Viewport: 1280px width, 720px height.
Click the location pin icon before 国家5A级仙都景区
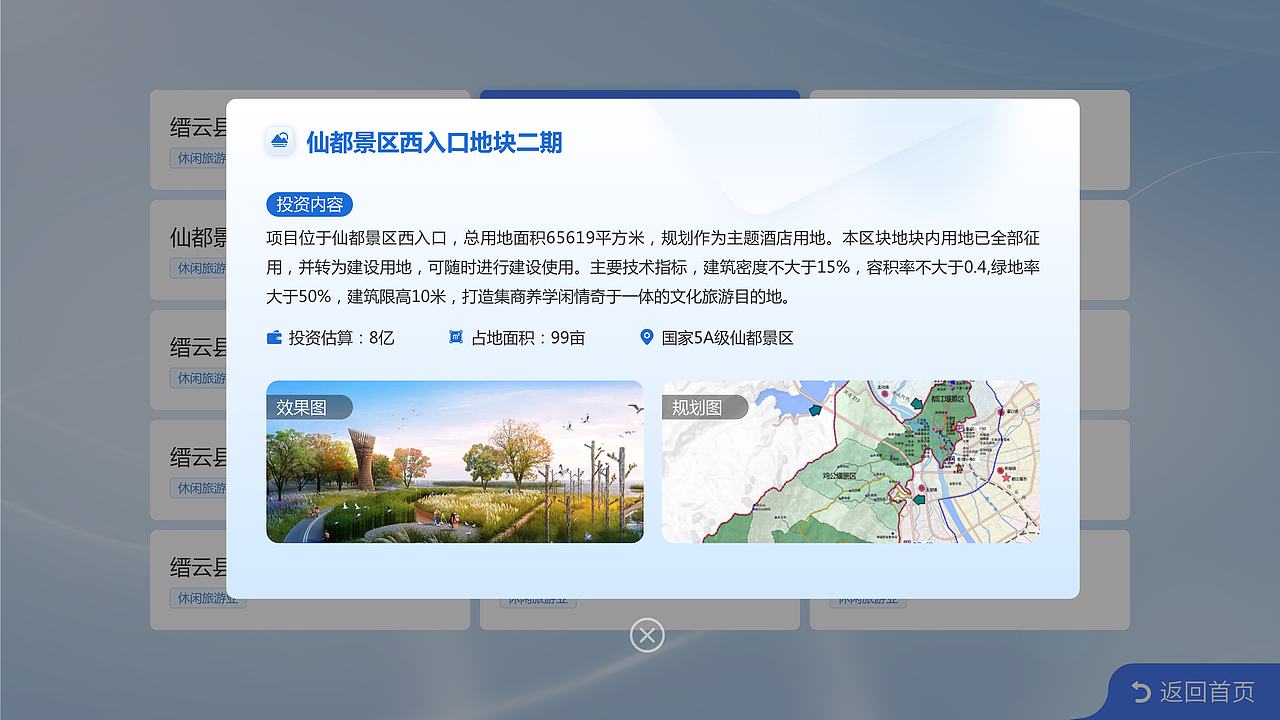click(645, 337)
